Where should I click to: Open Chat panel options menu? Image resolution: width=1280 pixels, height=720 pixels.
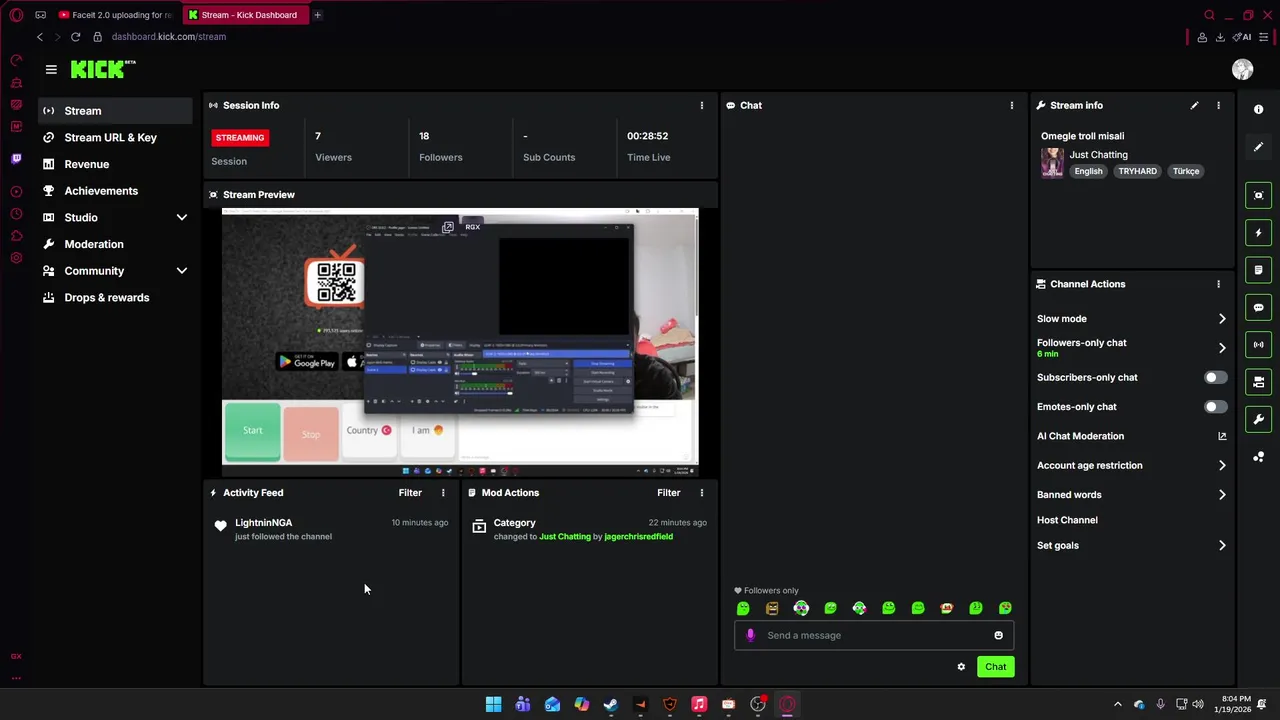1011,105
